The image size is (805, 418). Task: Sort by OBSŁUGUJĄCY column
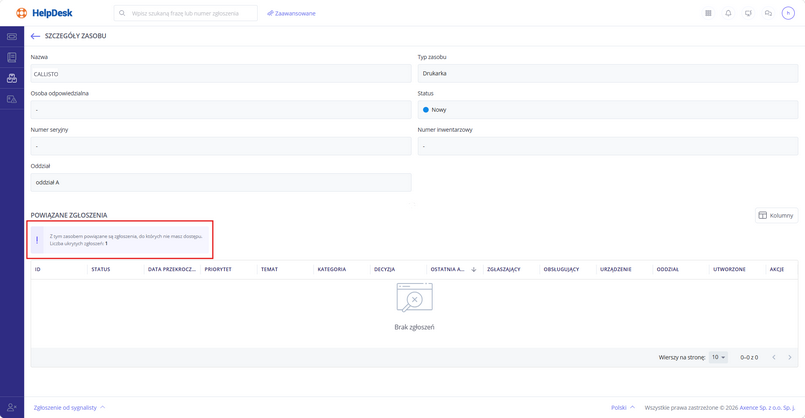click(561, 269)
